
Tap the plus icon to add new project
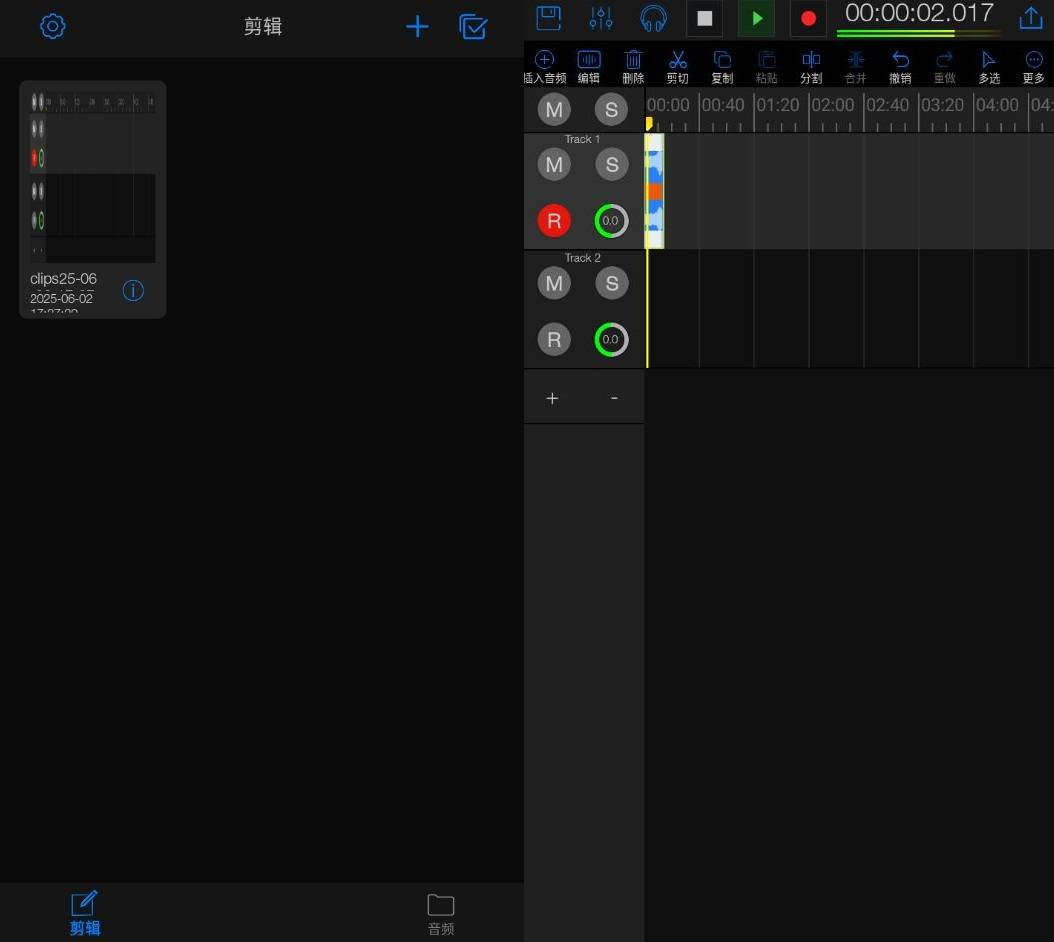tap(417, 27)
